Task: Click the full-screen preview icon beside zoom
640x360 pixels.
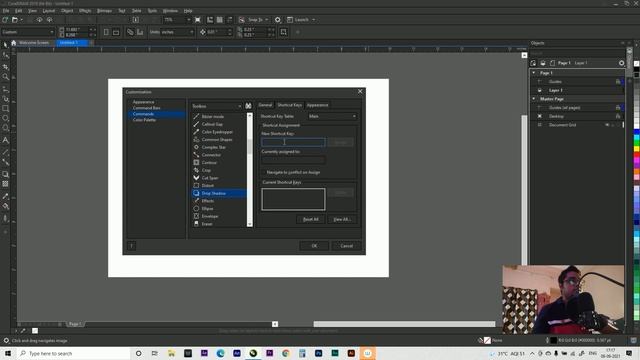Action: click(x=198, y=20)
